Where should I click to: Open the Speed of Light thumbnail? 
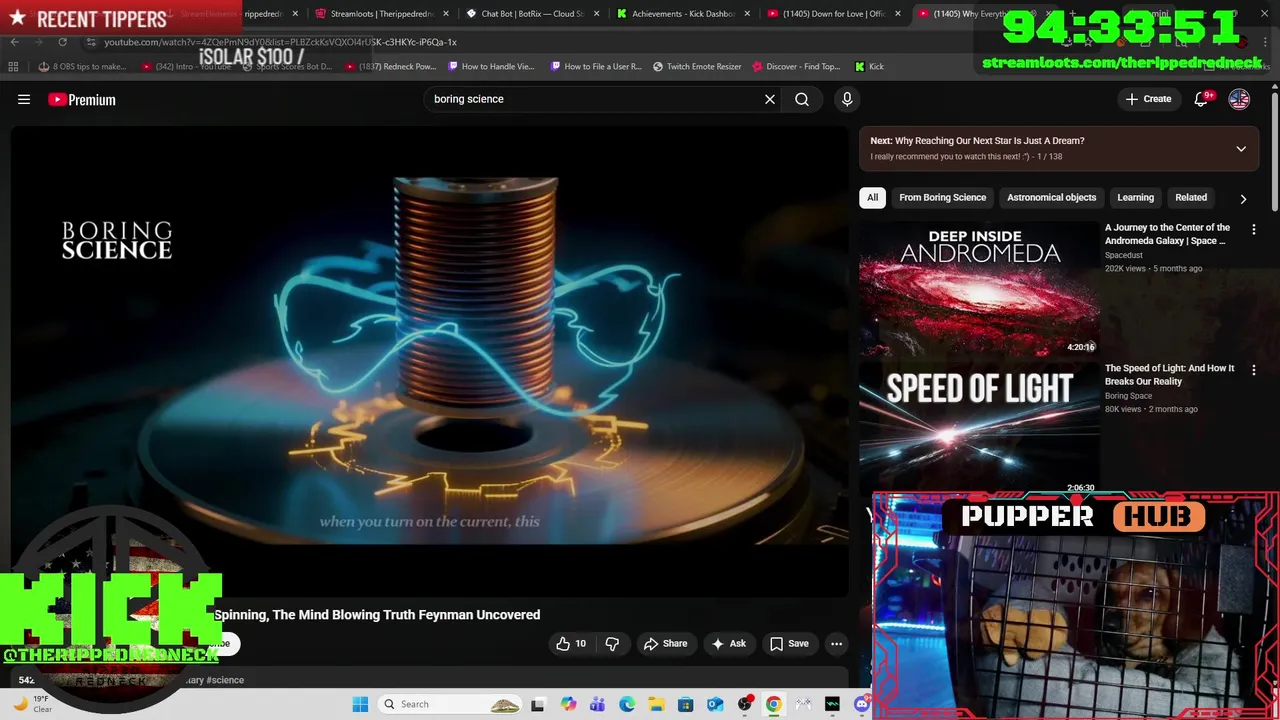click(x=979, y=427)
